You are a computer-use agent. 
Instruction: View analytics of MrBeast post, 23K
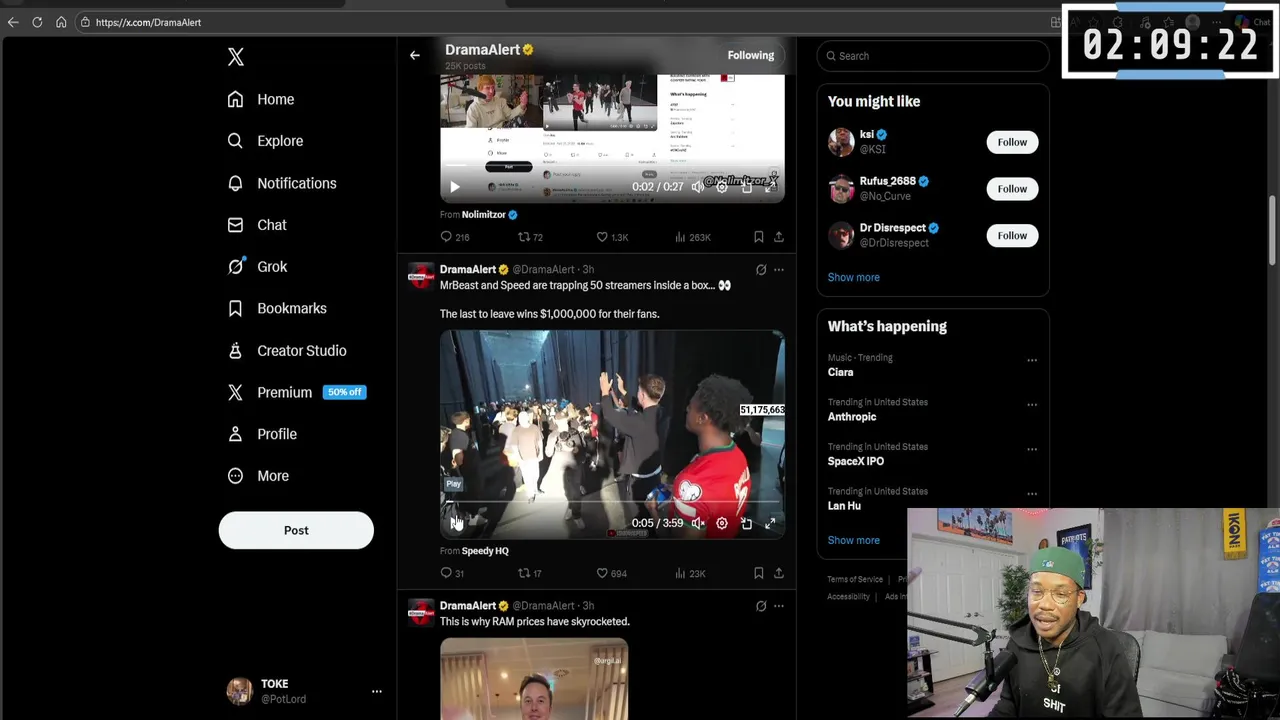(690, 573)
